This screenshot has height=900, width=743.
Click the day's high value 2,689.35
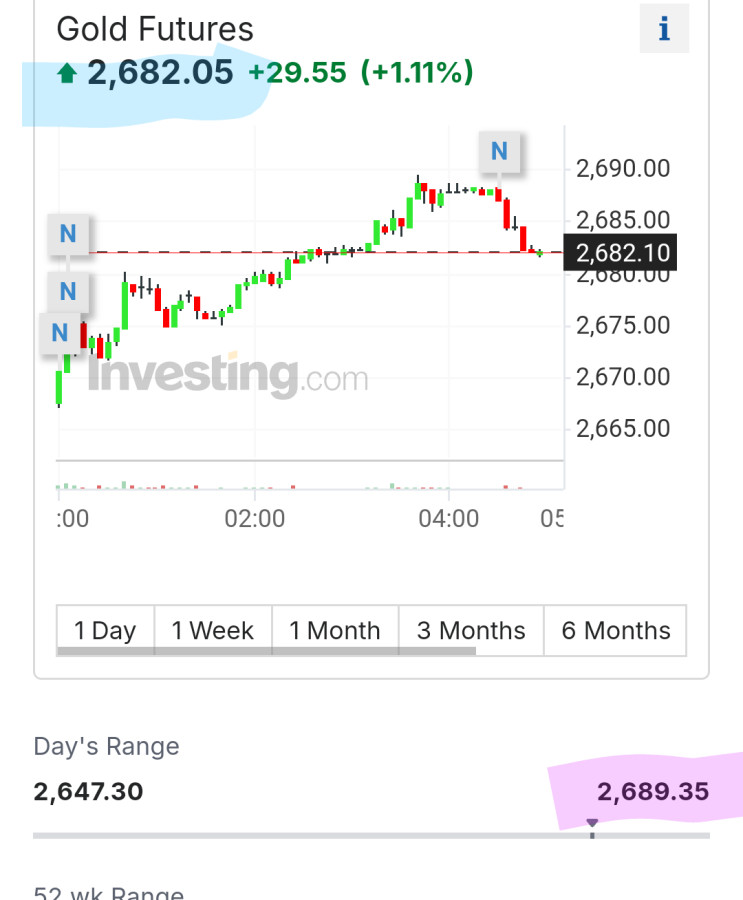click(653, 792)
